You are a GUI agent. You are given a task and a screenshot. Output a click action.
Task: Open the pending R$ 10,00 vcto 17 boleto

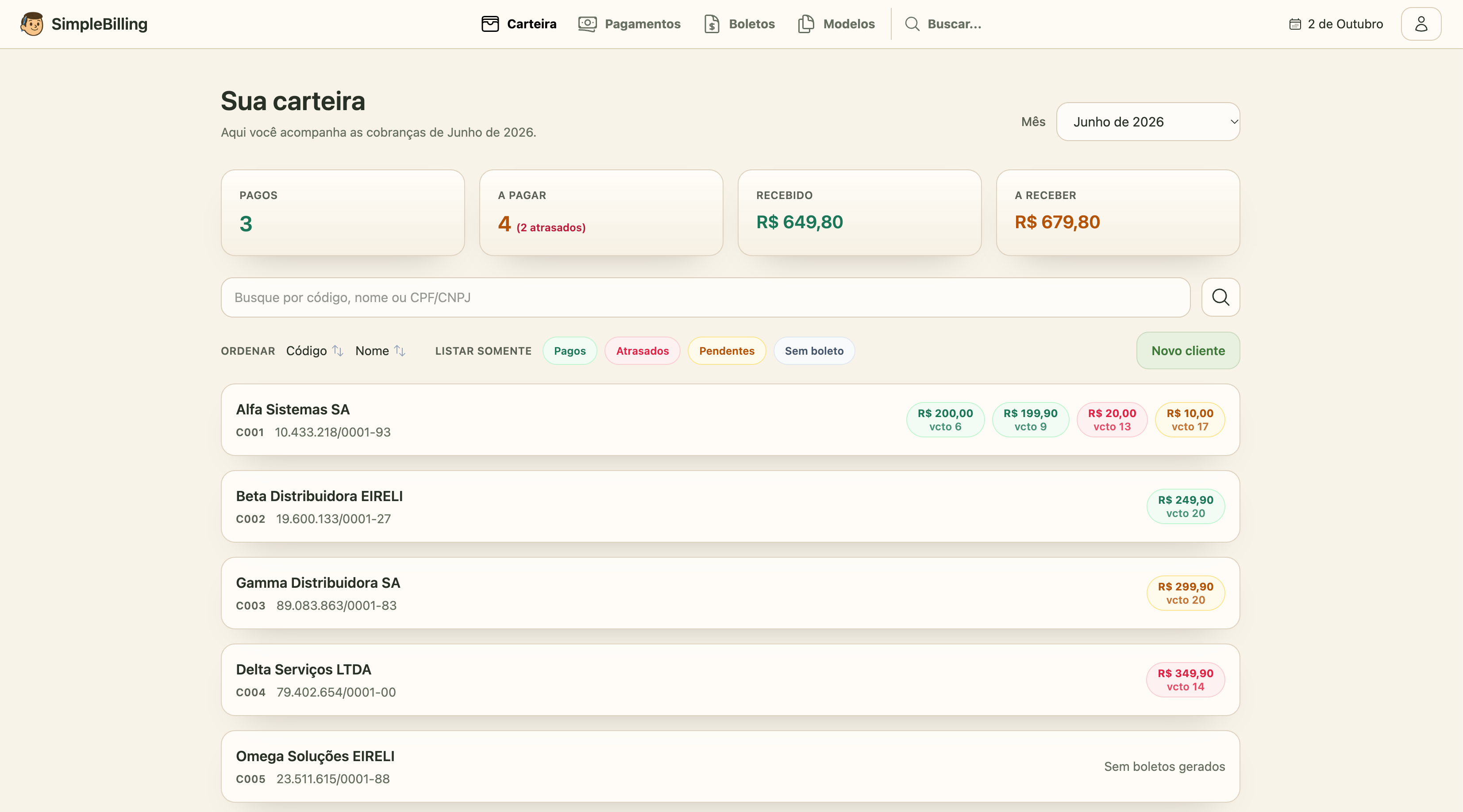point(1190,420)
